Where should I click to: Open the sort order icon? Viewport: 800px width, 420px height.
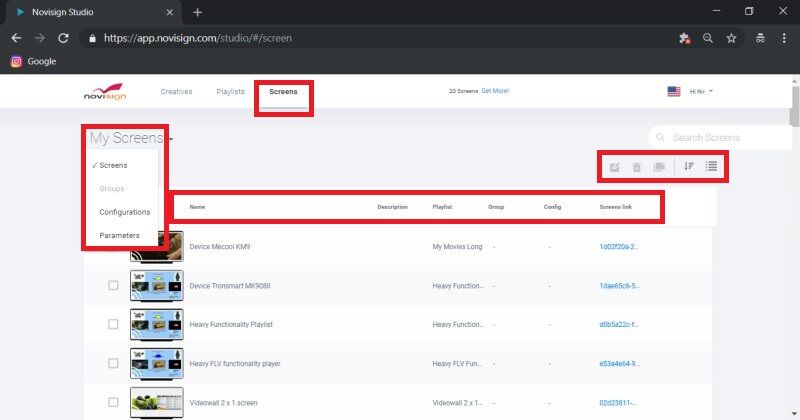pos(689,166)
